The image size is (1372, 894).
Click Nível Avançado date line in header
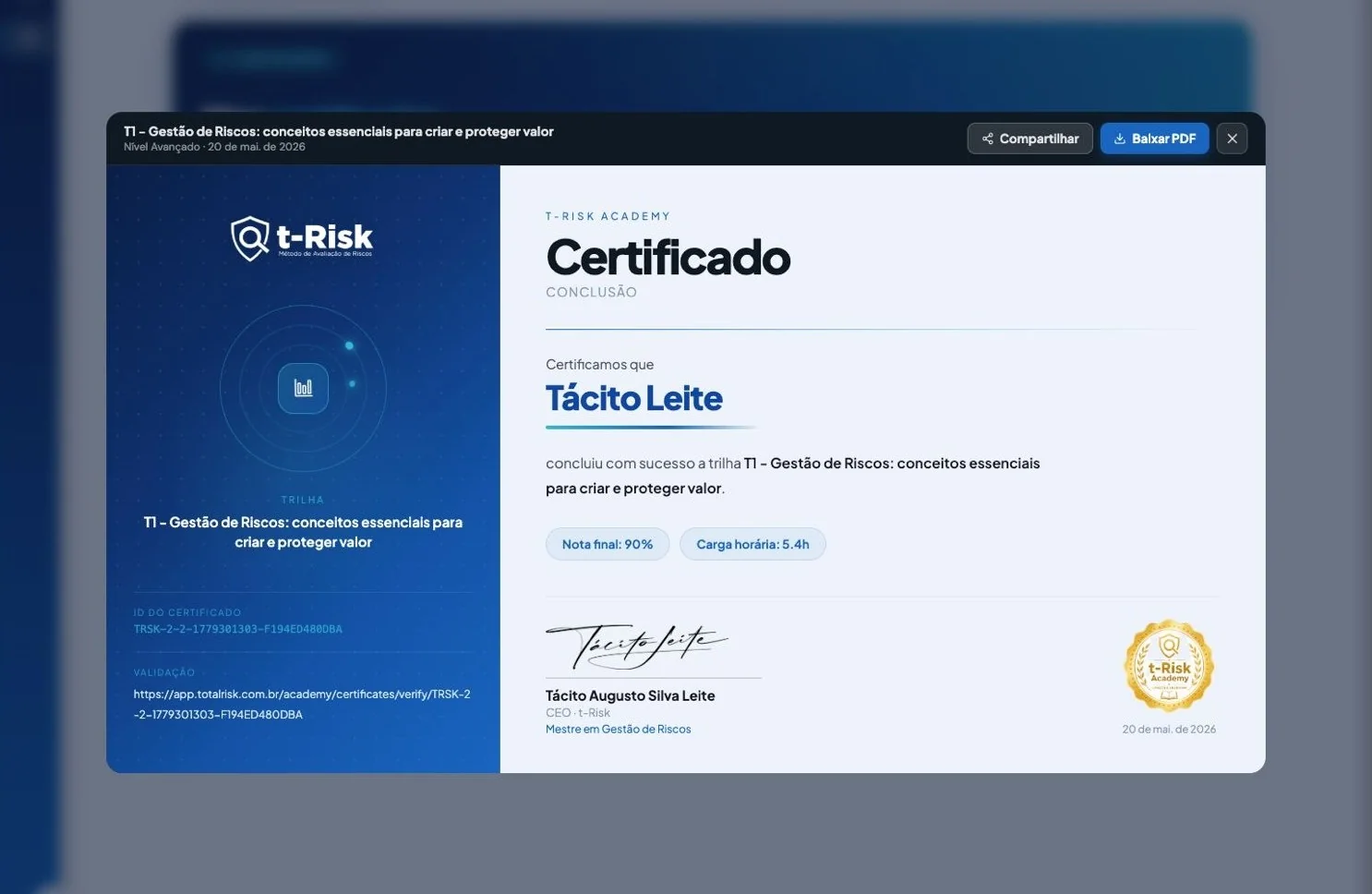[x=214, y=147]
